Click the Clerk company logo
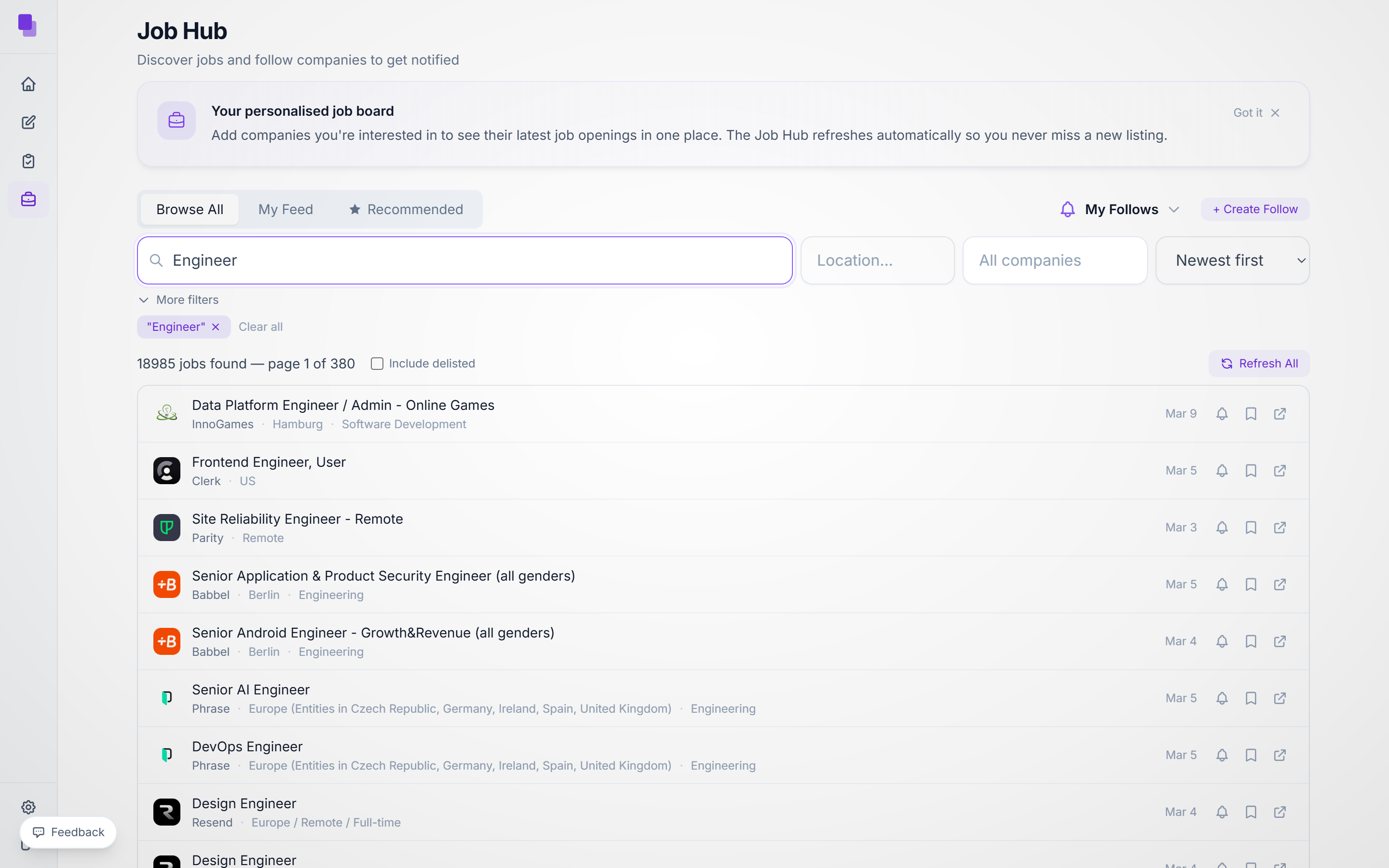The image size is (1389, 868). [166, 470]
